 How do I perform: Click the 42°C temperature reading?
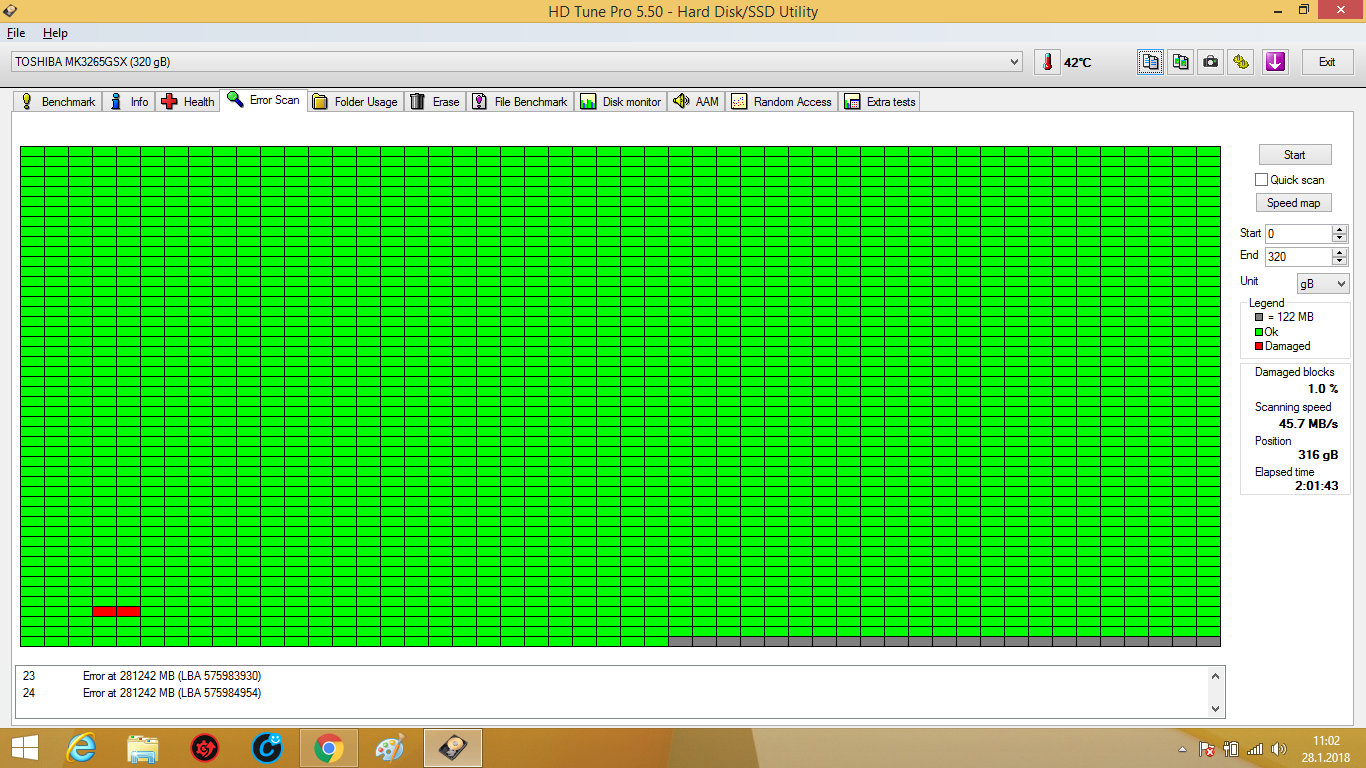[x=1077, y=62]
